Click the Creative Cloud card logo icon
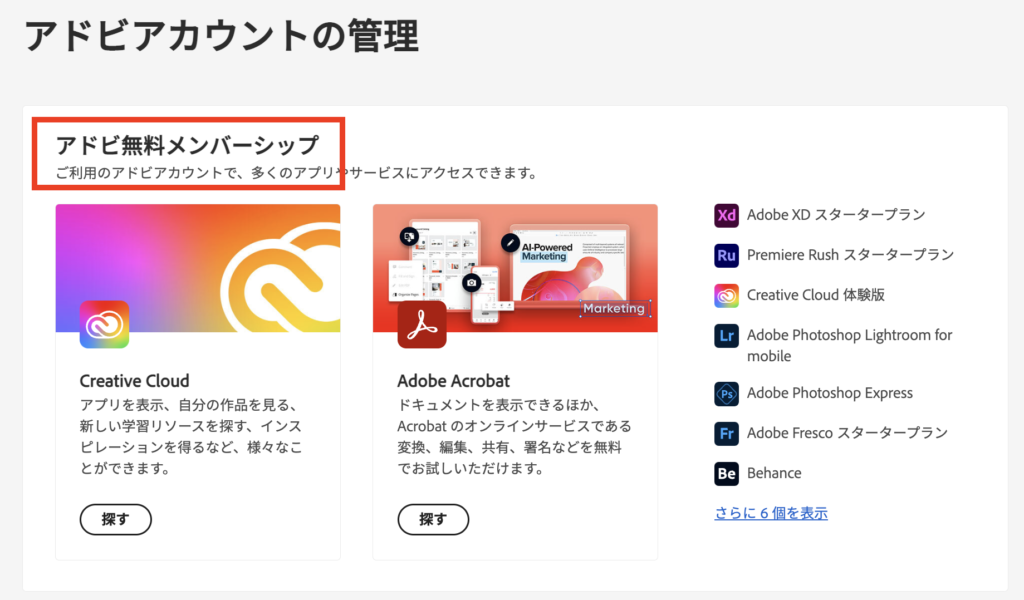The width and height of the screenshot is (1024, 600). [x=104, y=324]
